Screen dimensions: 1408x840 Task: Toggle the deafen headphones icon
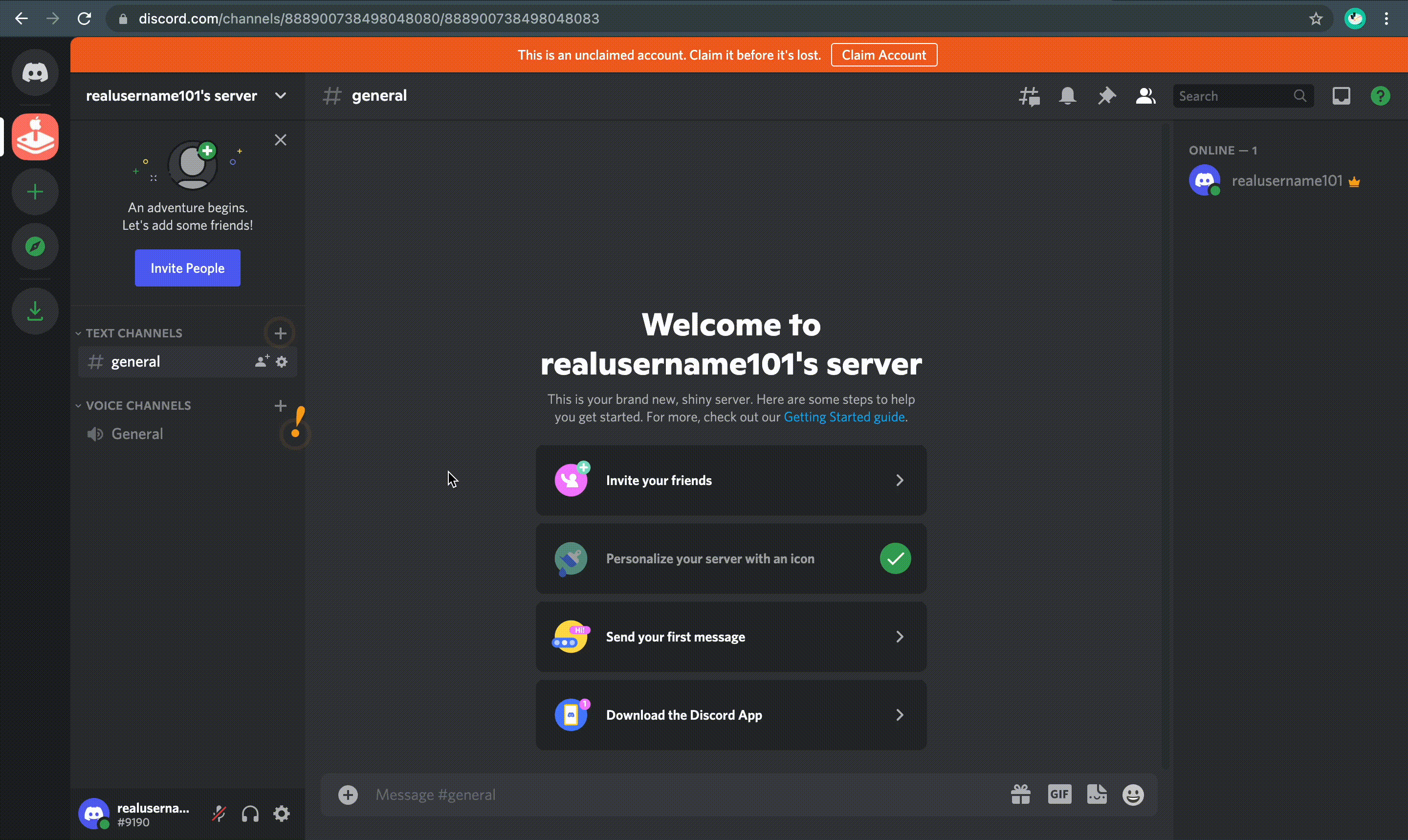coord(250,814)
